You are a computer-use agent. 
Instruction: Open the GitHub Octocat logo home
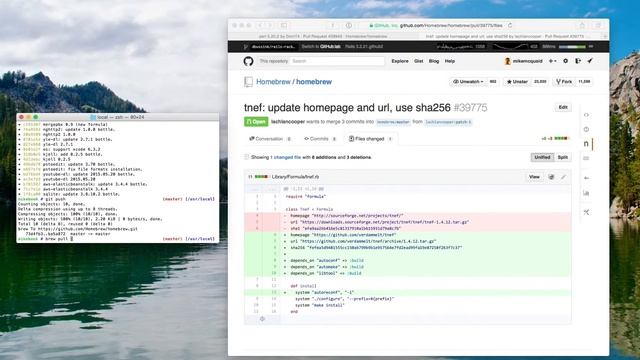coord(248,61)
